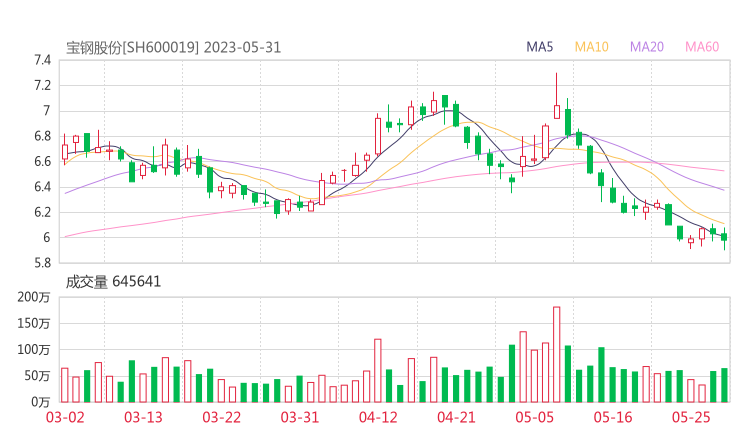Click the 7.2 price axis label

pyautogui.click(x=42, y=85)
